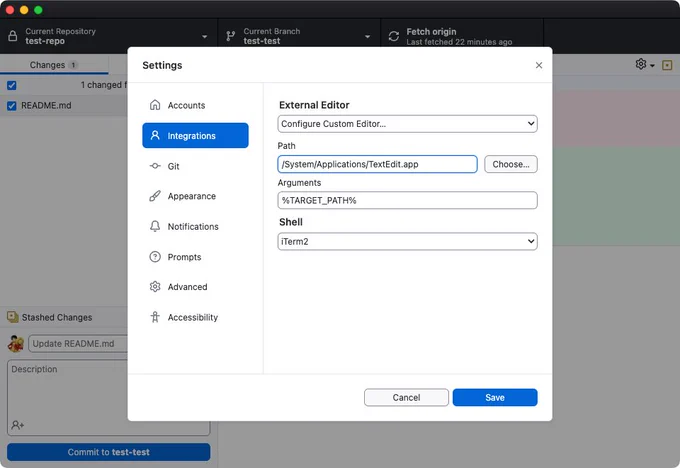This screenshot has height=468, width=680.
Task: Select the Integrations settings section
Action: tap(195, 135)
